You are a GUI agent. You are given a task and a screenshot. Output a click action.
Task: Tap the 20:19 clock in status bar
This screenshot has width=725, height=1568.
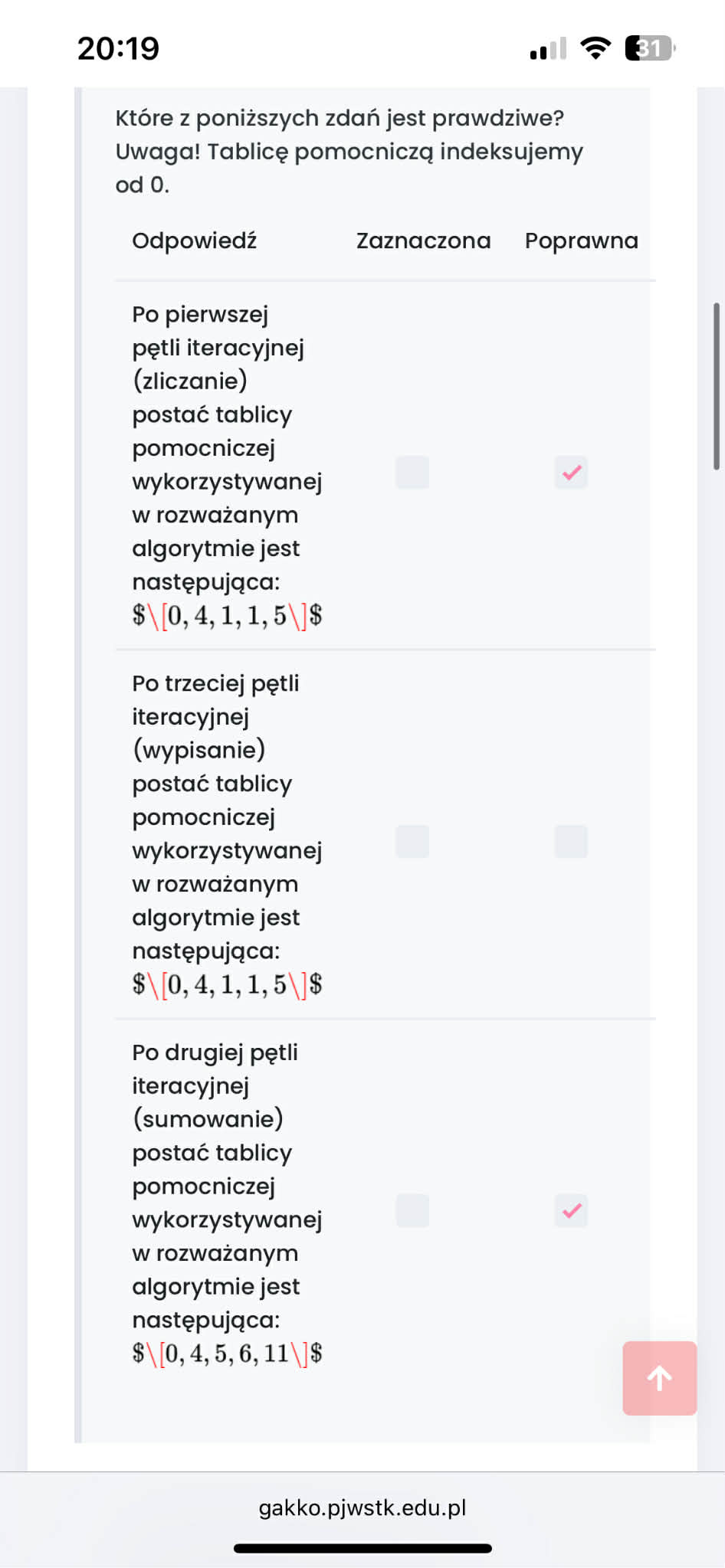pyautogui.click(x=118, y=48)
